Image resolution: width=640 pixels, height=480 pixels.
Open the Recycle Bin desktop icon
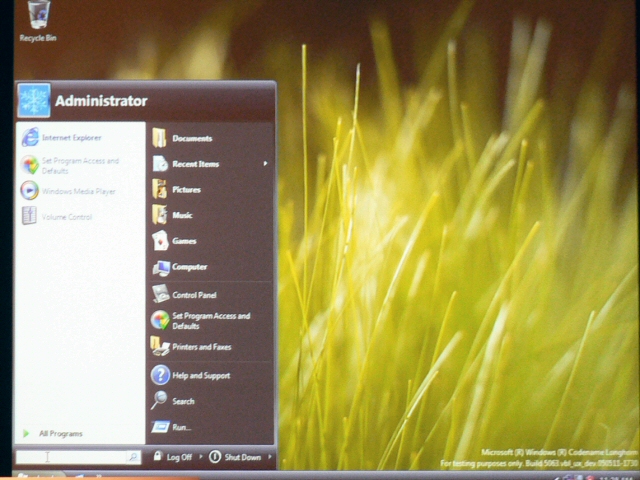[x=38, y=21]
